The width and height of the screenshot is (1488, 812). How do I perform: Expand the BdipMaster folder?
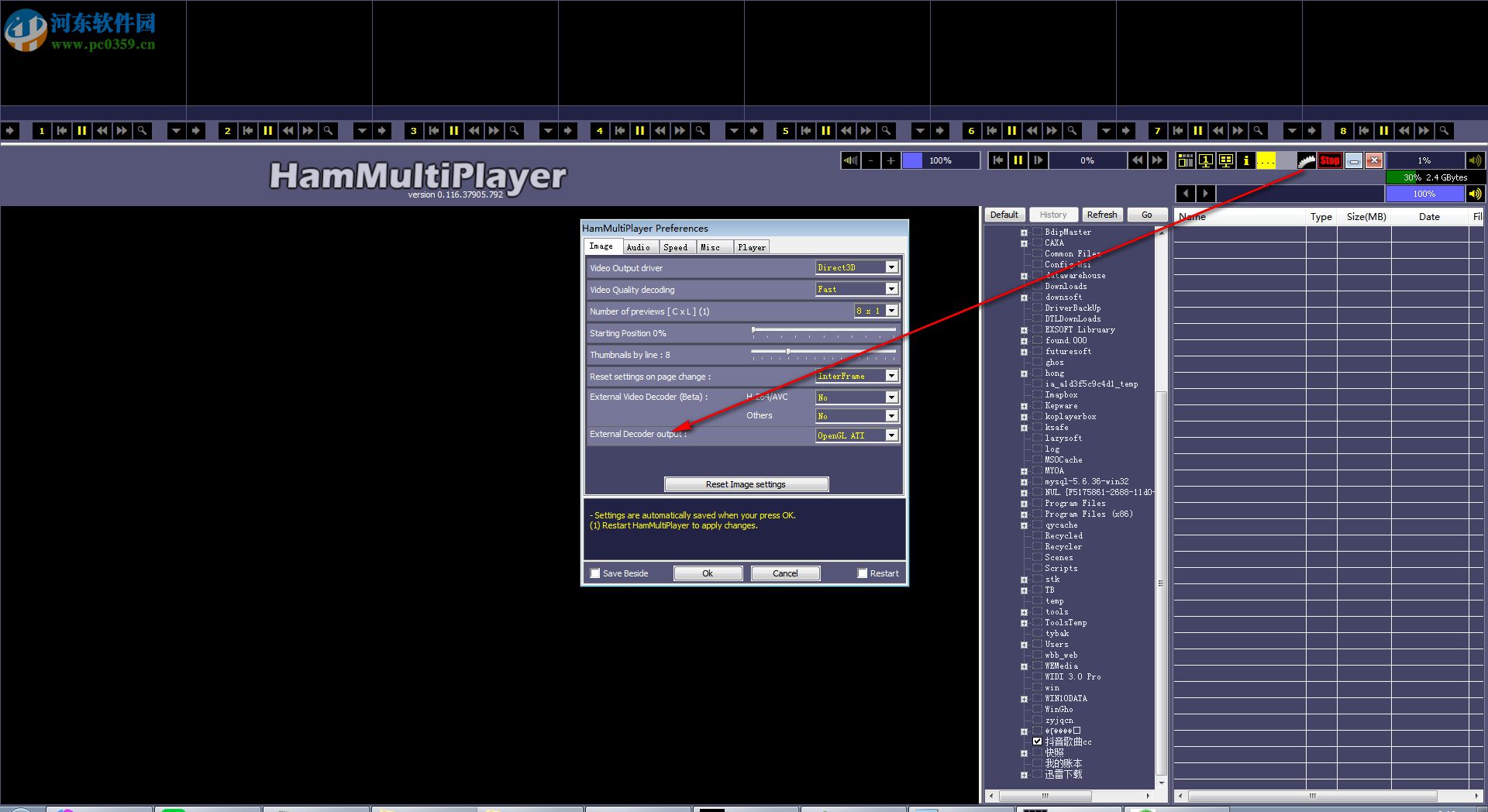(x=1024, y=232)
